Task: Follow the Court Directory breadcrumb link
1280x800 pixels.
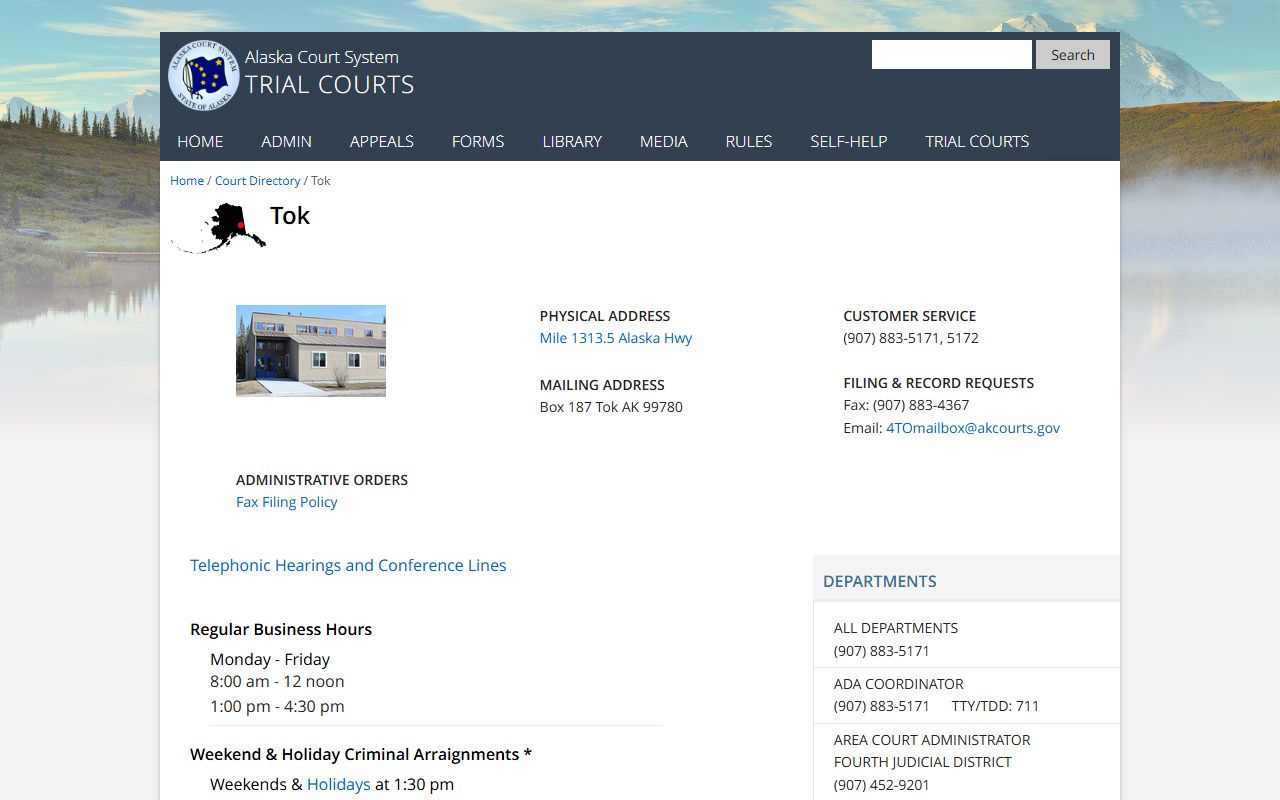Action: point(258,181)
